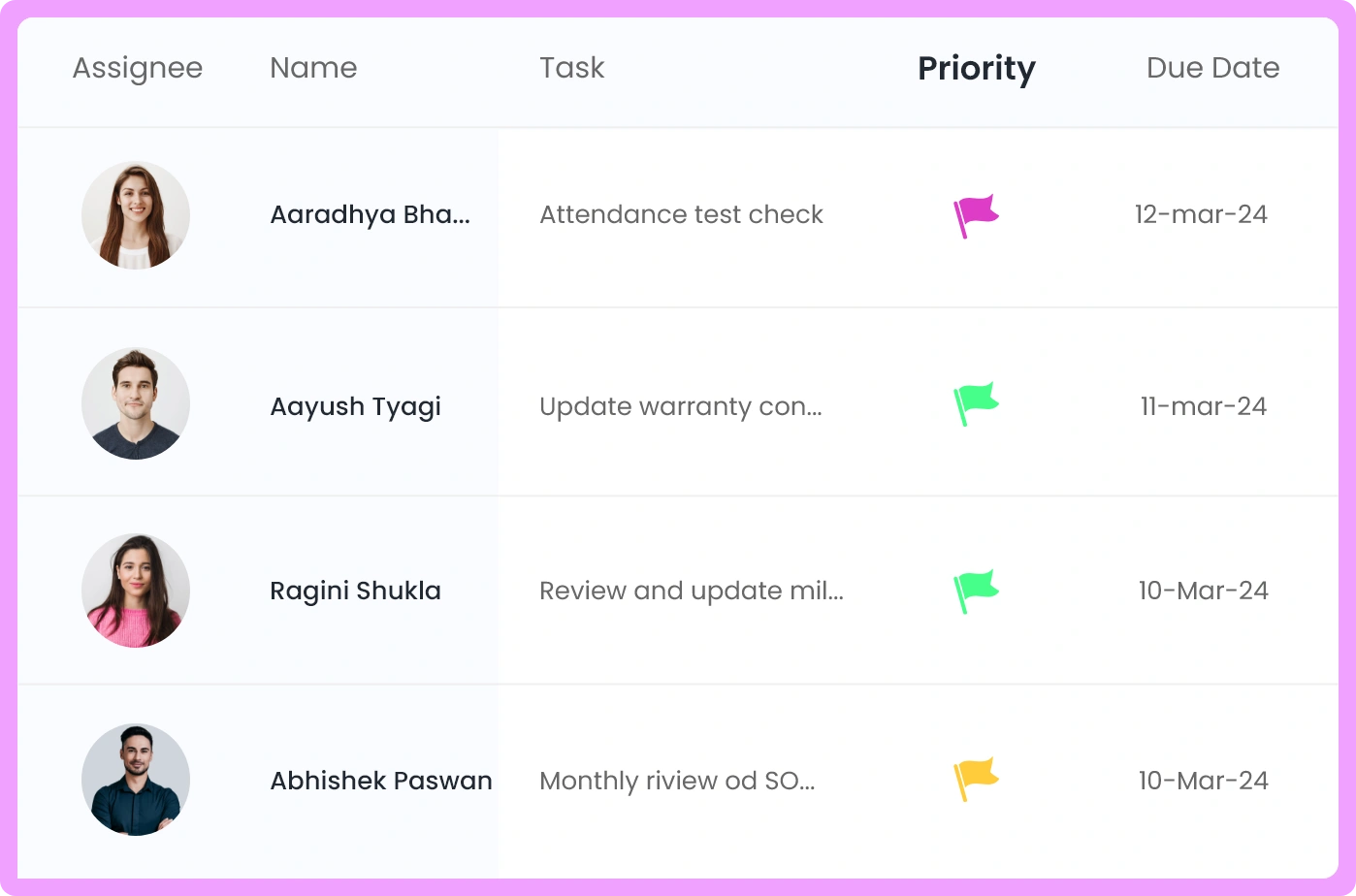Click Ragini Shukla's green priority flag
This screenshot has width=1356, height=896.
click(x=976, y=590)
